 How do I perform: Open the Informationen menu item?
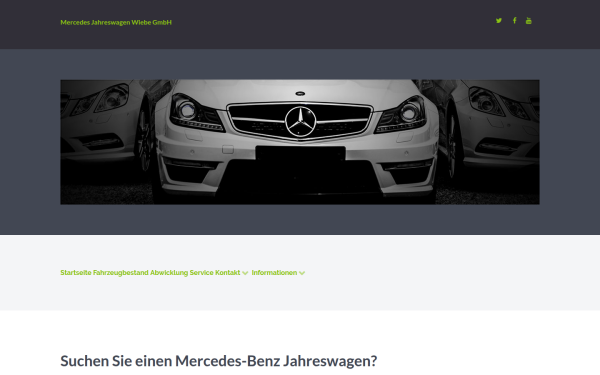click(x=274, y=272)
